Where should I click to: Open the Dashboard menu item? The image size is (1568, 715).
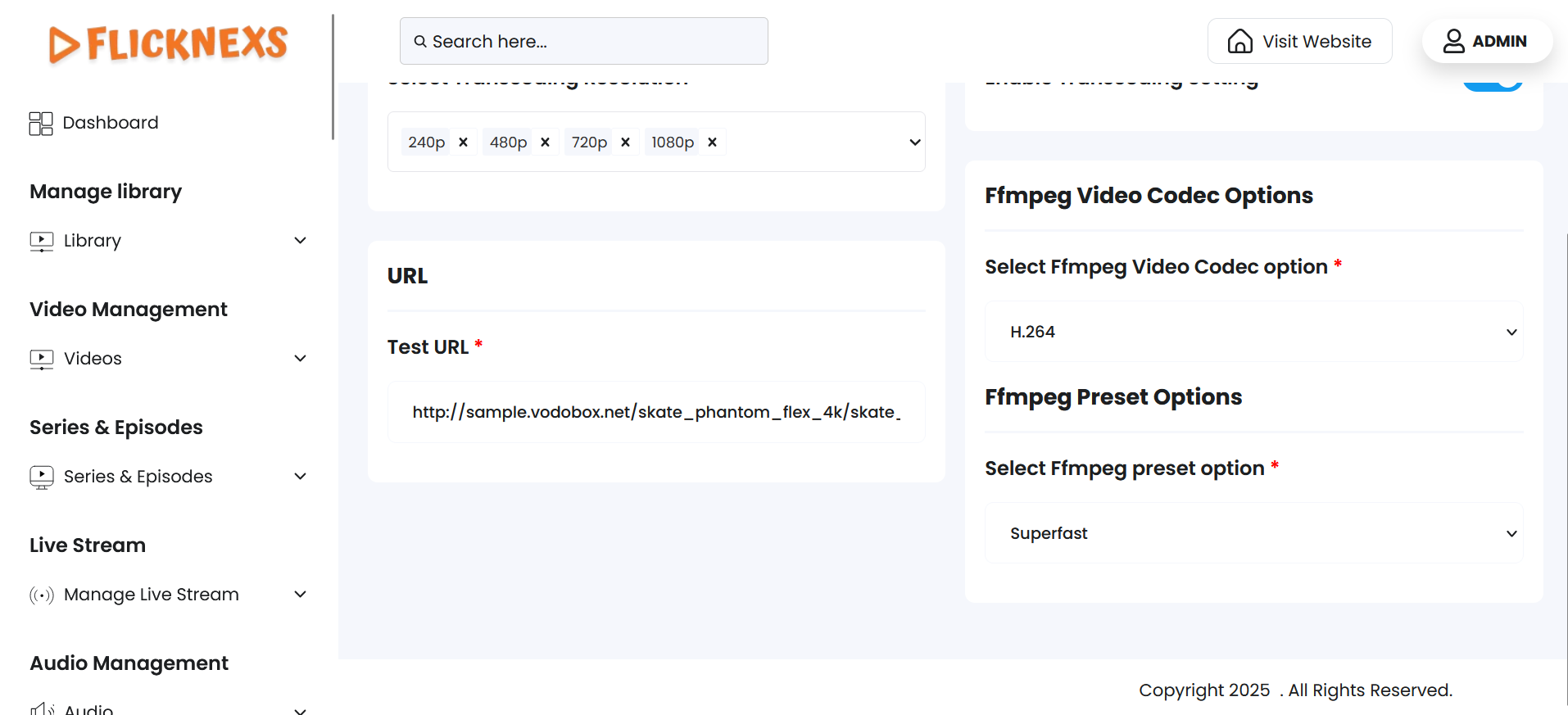110,123
